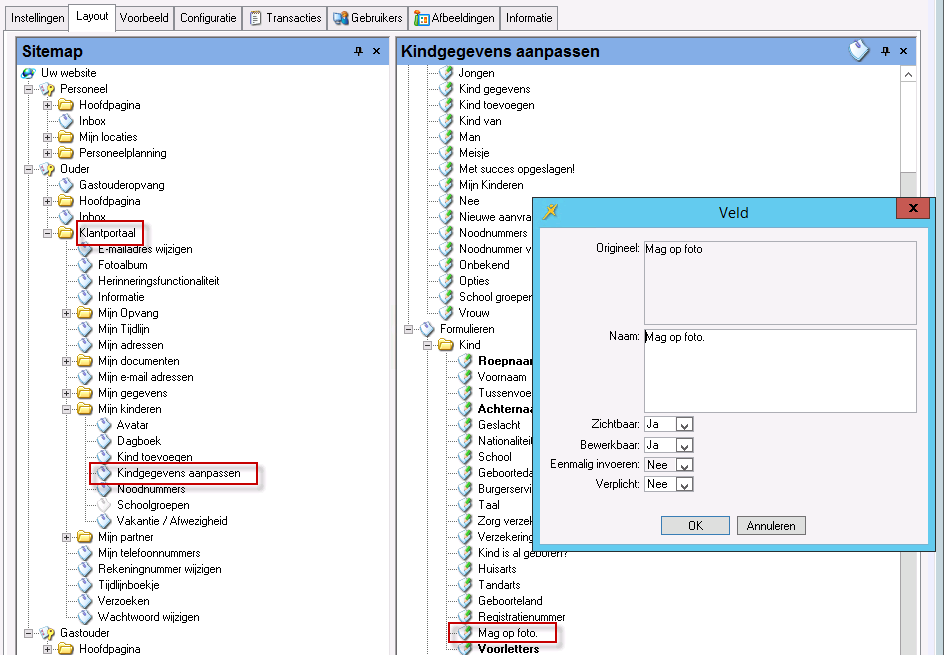Confirm the Veld dialog with OK

(x=695, y=526)
